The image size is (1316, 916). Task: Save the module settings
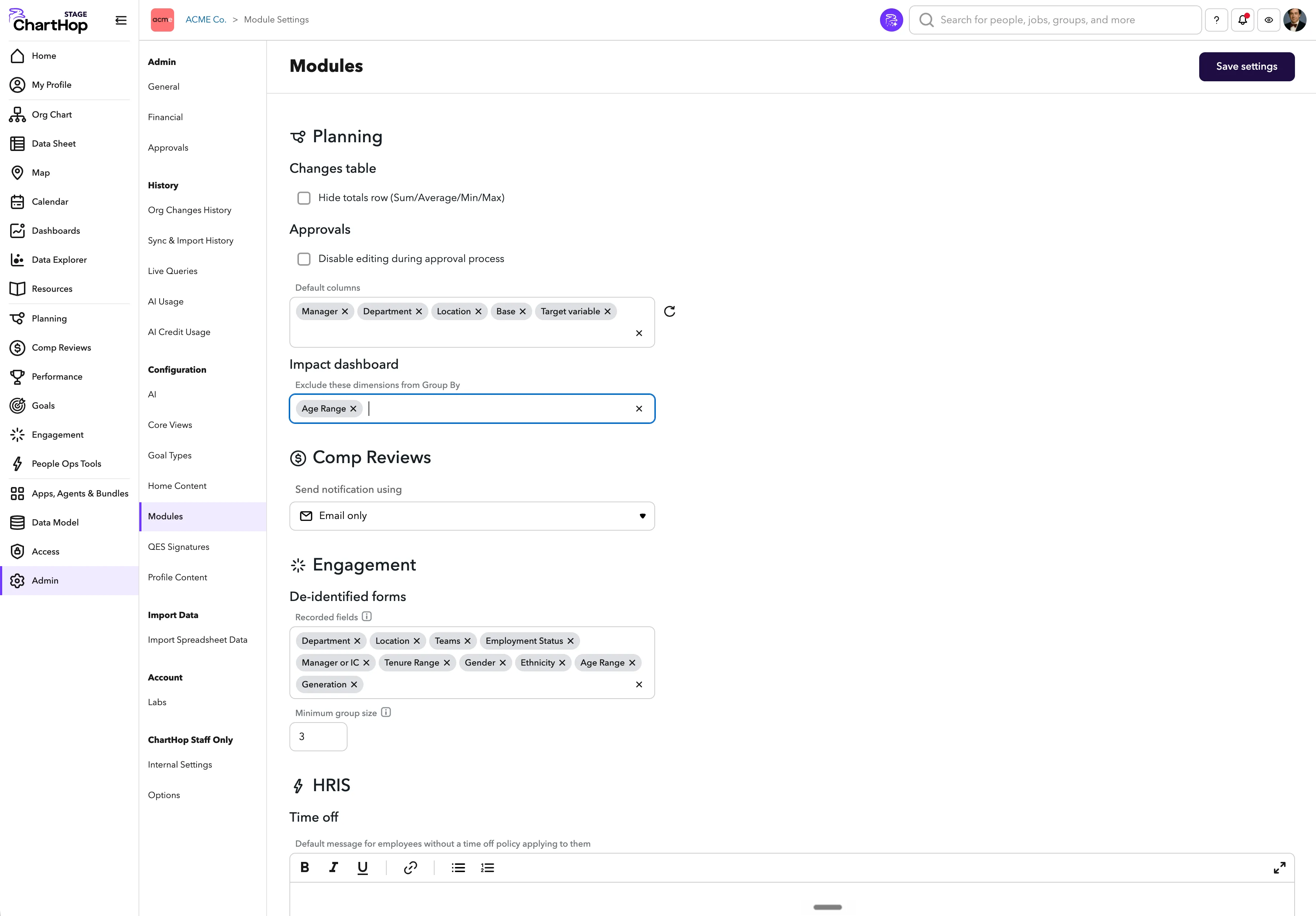pos(1247,66)
